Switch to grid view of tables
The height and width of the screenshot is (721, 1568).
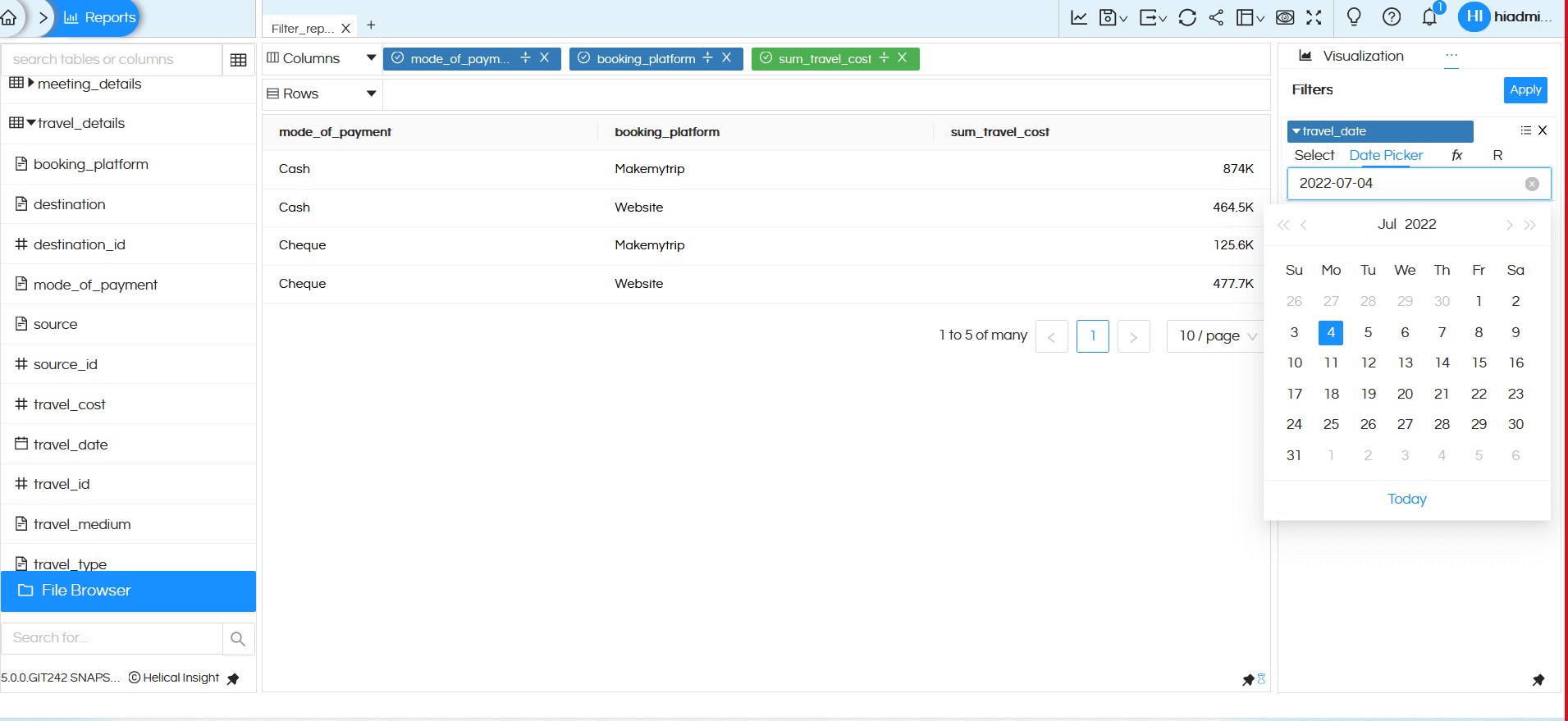[x=239, y=60]
